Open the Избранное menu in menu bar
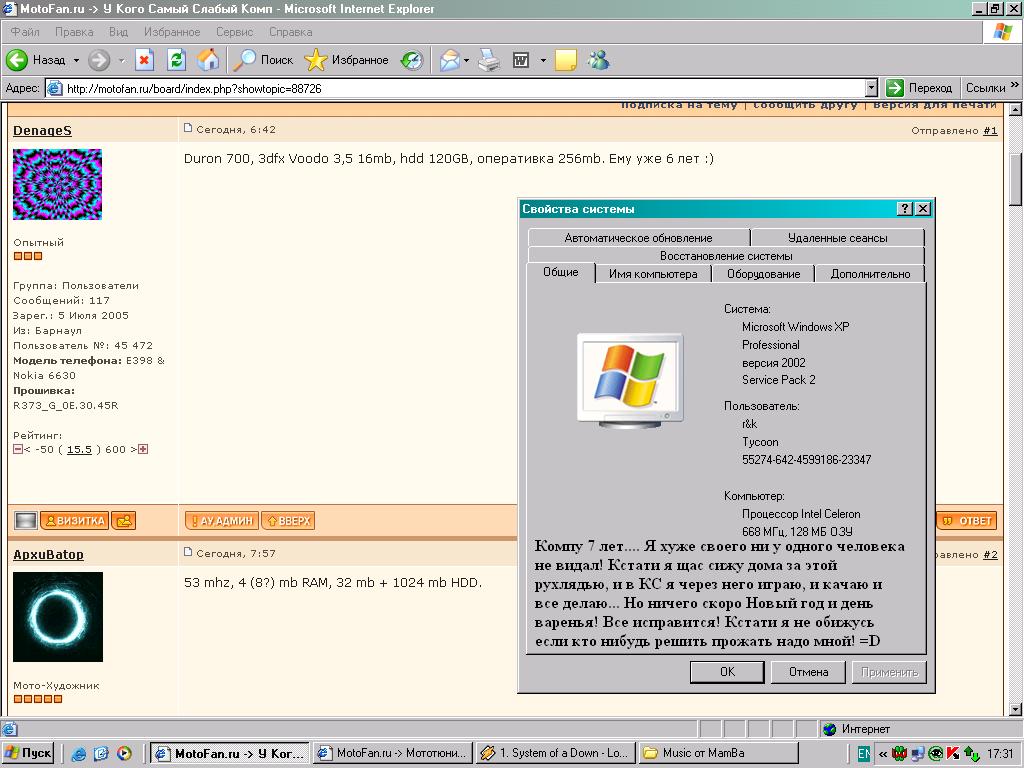 tap(172, 32)
